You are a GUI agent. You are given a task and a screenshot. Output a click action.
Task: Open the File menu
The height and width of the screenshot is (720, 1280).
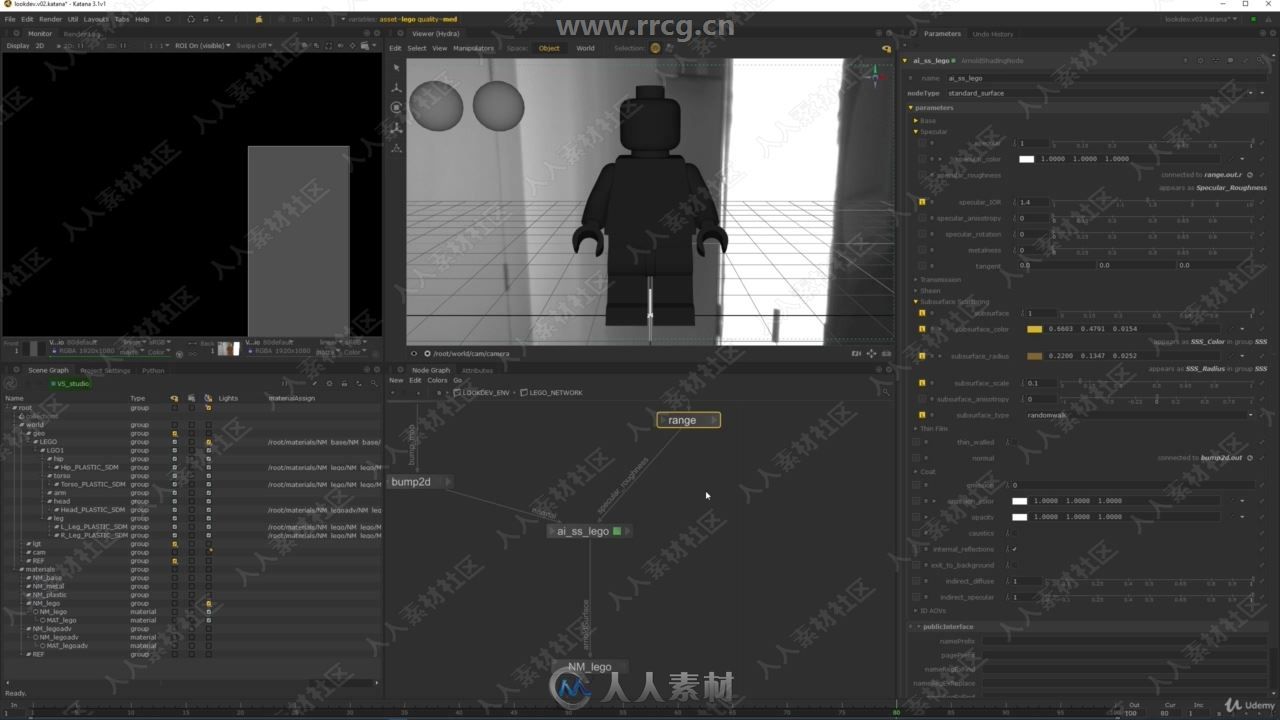[x=10, y=19]
